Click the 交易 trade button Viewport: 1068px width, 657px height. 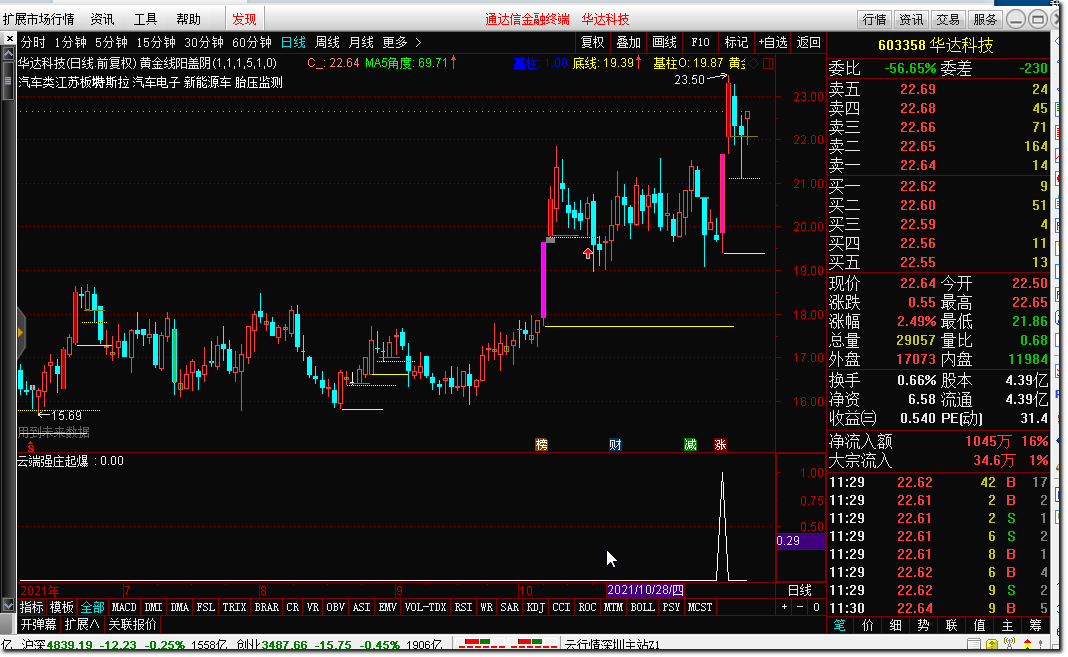click(x=948, y=19)
